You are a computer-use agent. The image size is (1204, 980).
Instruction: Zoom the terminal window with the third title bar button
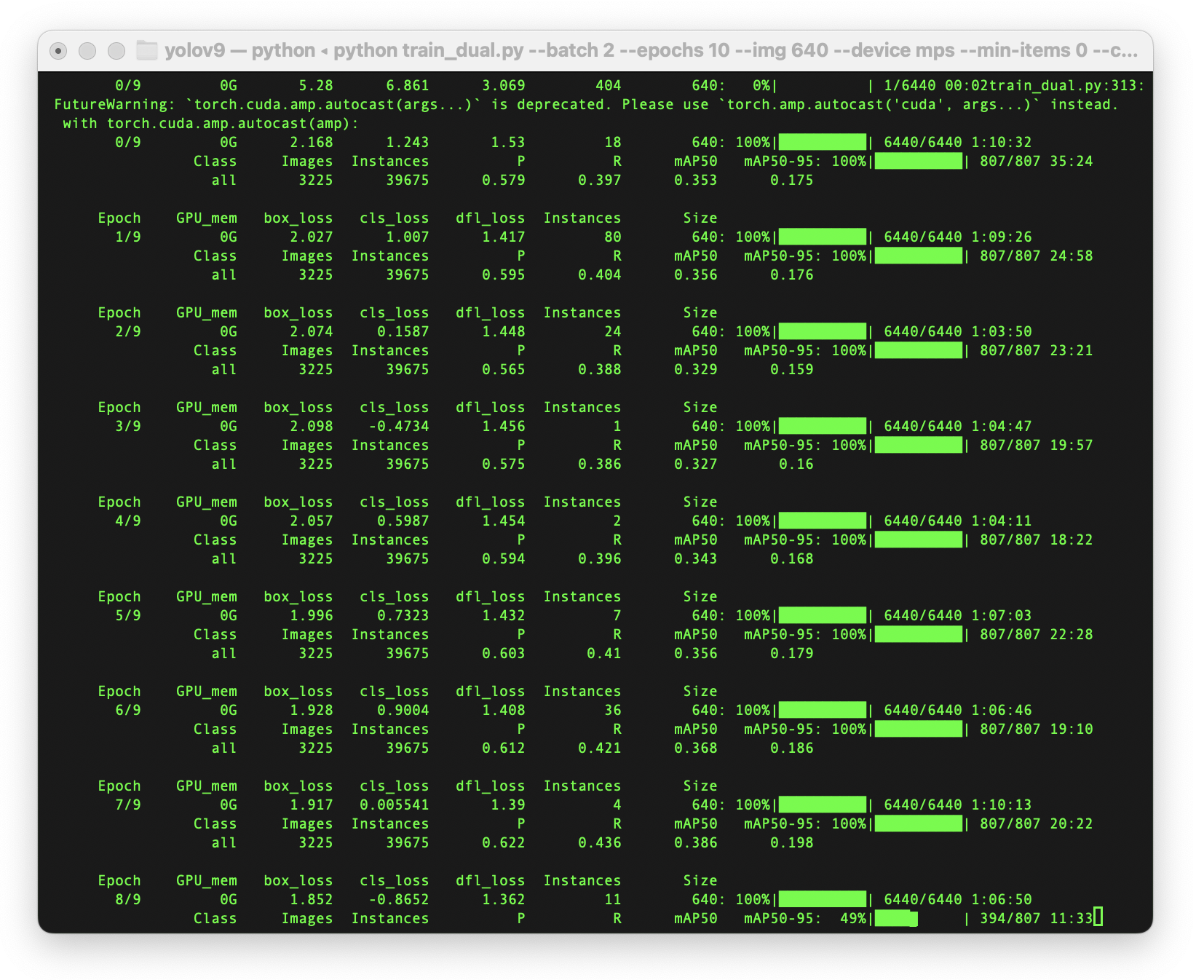point(116,50)
